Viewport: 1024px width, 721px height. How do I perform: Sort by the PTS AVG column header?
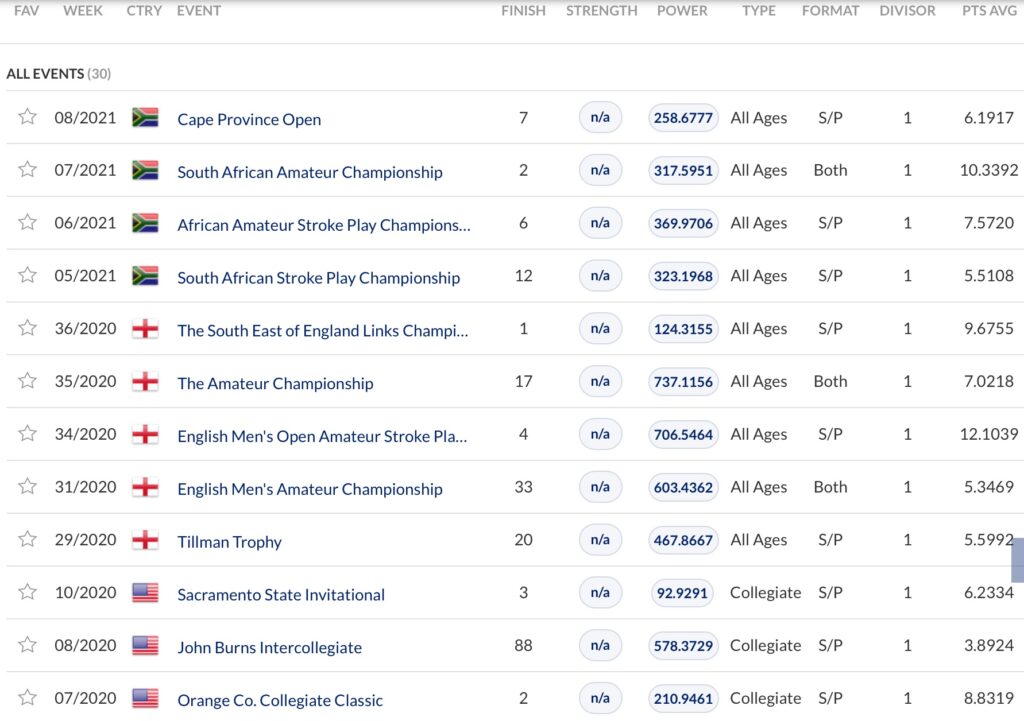tap(987, 11)
